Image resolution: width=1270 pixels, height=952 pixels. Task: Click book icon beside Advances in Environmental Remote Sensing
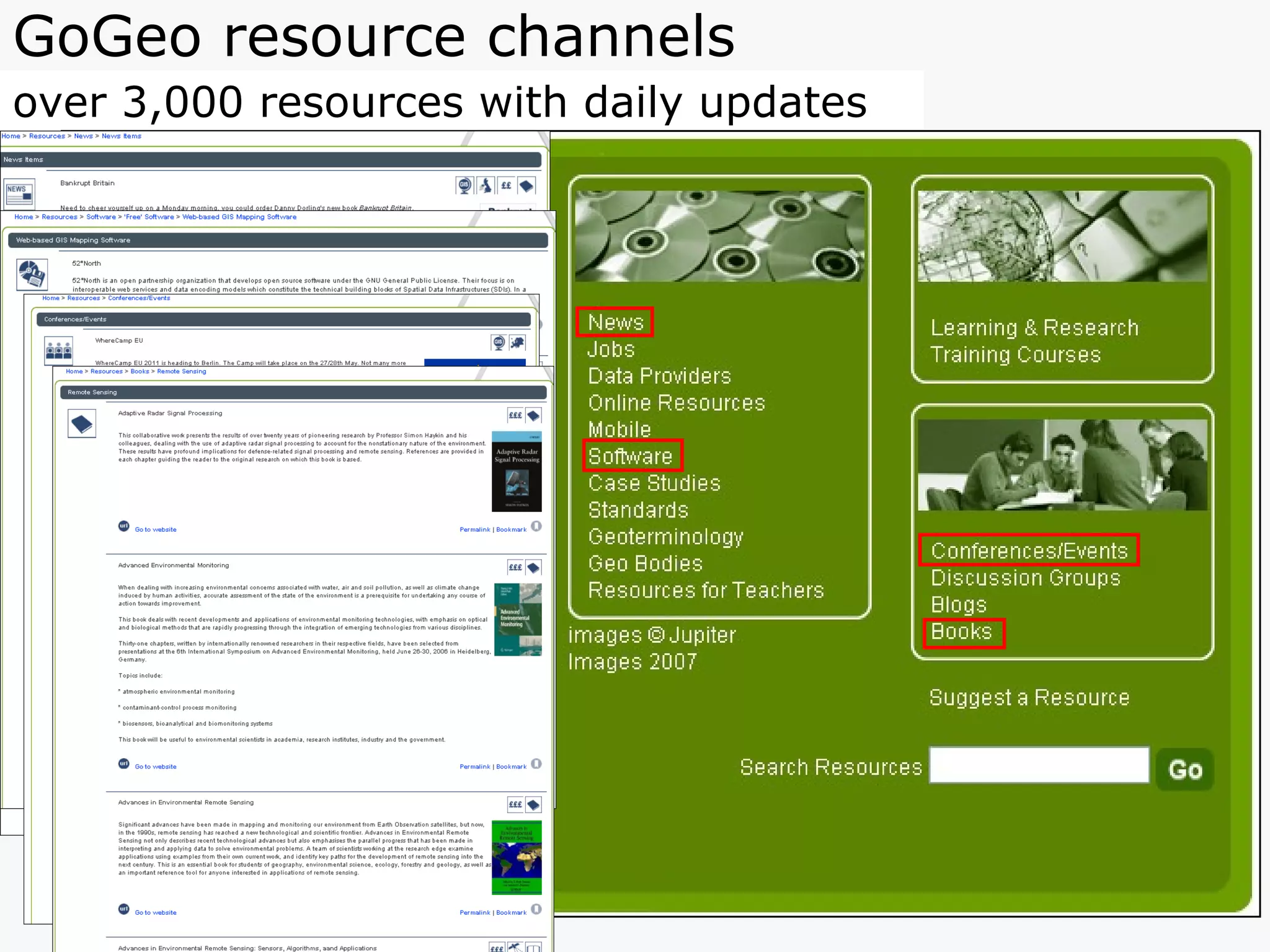click(x=533, y=804)
